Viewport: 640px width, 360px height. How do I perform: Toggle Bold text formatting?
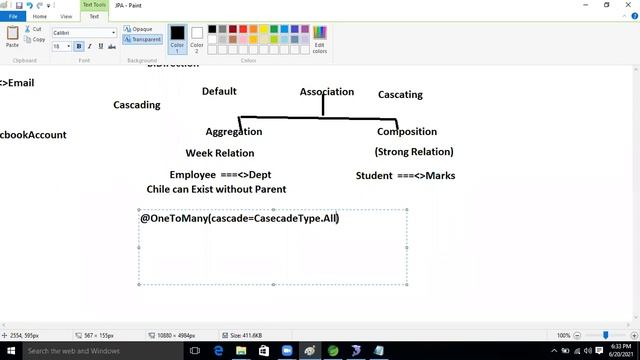79,46
